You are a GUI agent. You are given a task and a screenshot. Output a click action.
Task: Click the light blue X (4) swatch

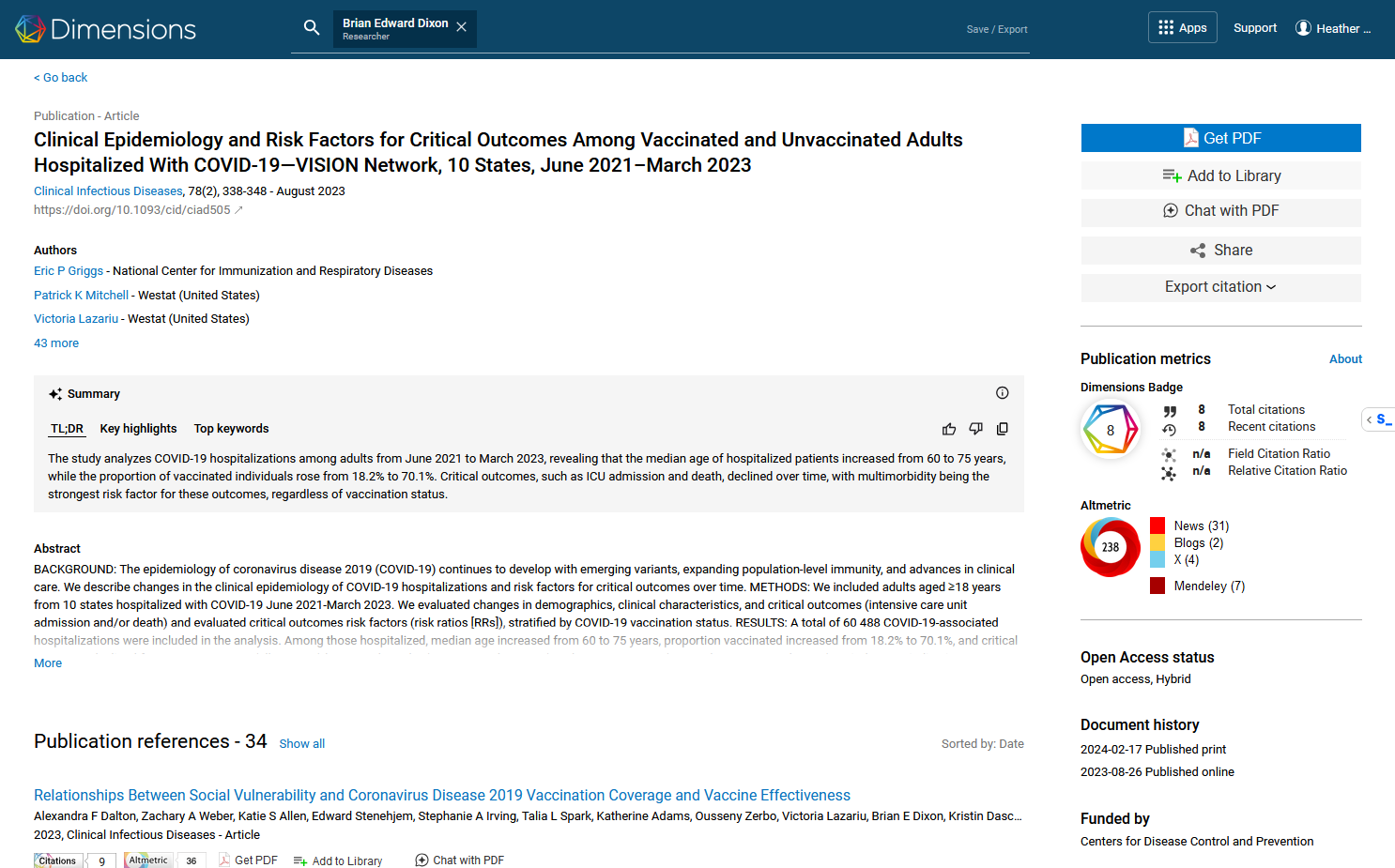tap(1157, 559)
